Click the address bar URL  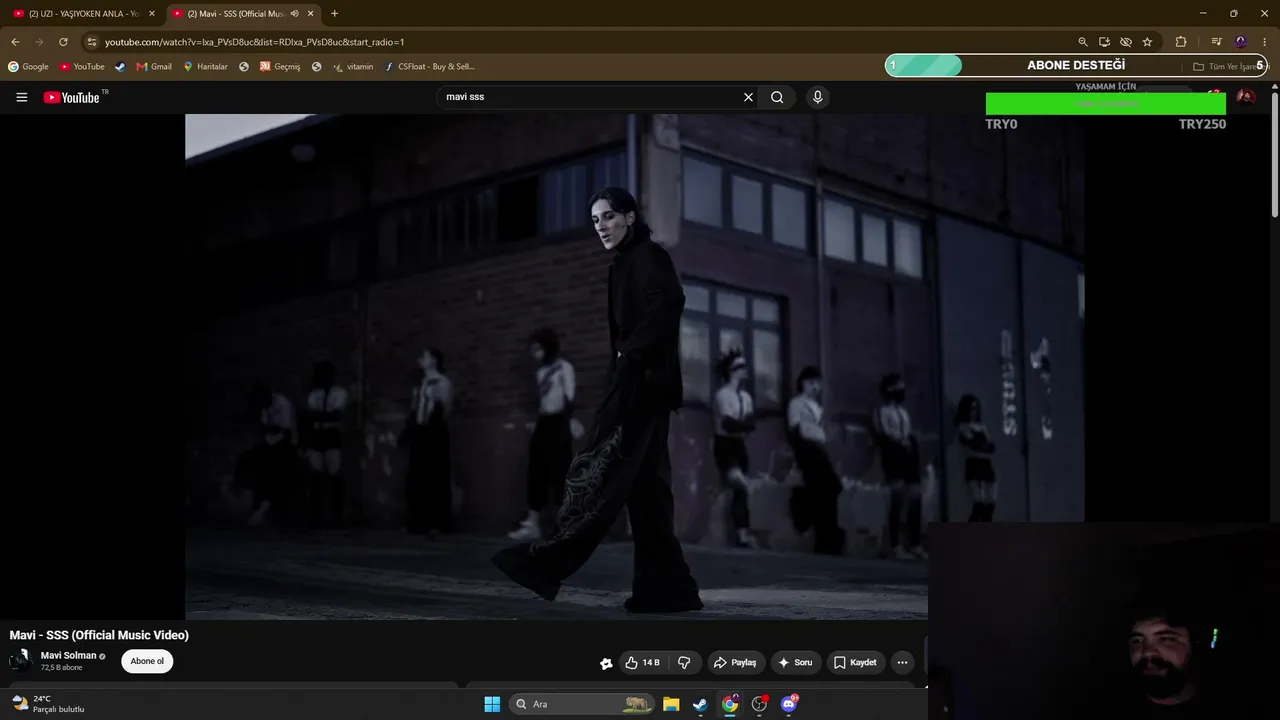(255, 42)
